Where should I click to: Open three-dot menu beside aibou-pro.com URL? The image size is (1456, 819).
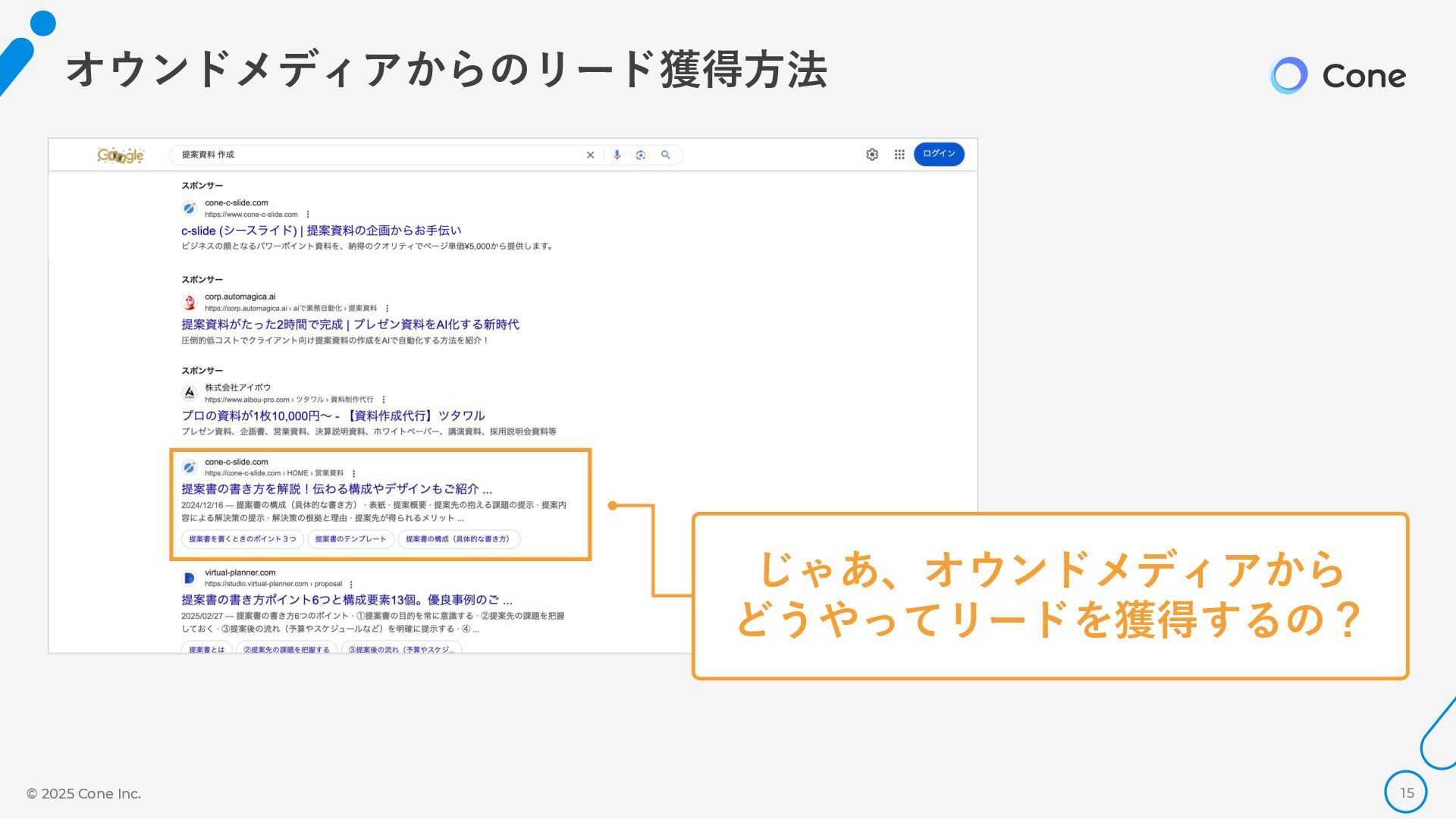pos(384,400)
